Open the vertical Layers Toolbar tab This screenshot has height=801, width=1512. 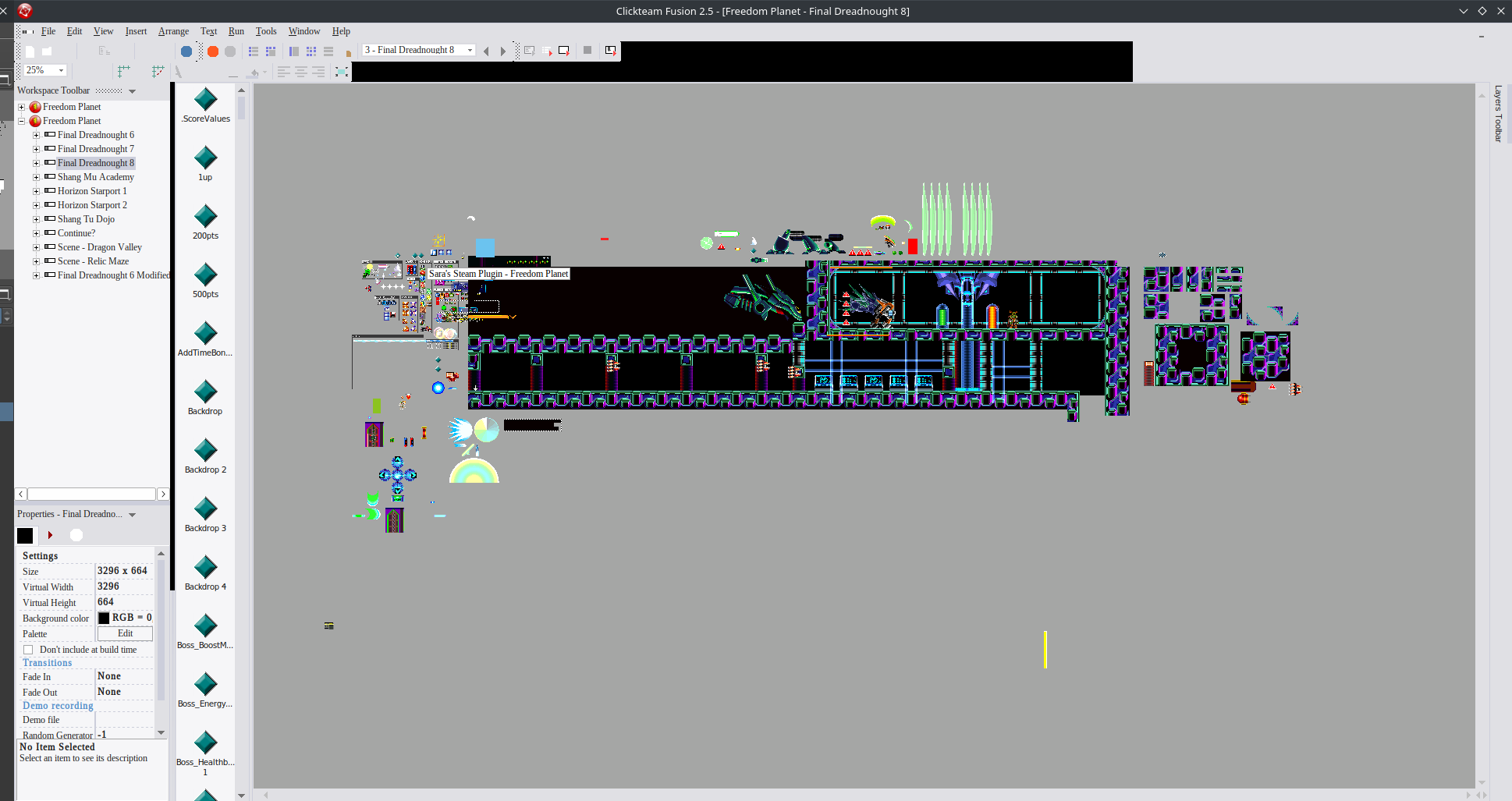point(1498,114)
